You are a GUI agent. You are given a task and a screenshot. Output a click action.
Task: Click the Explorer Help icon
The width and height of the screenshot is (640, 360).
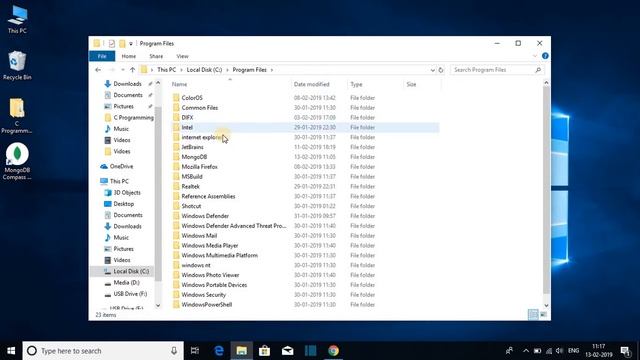pyautogui.click(x=545, y=56)
